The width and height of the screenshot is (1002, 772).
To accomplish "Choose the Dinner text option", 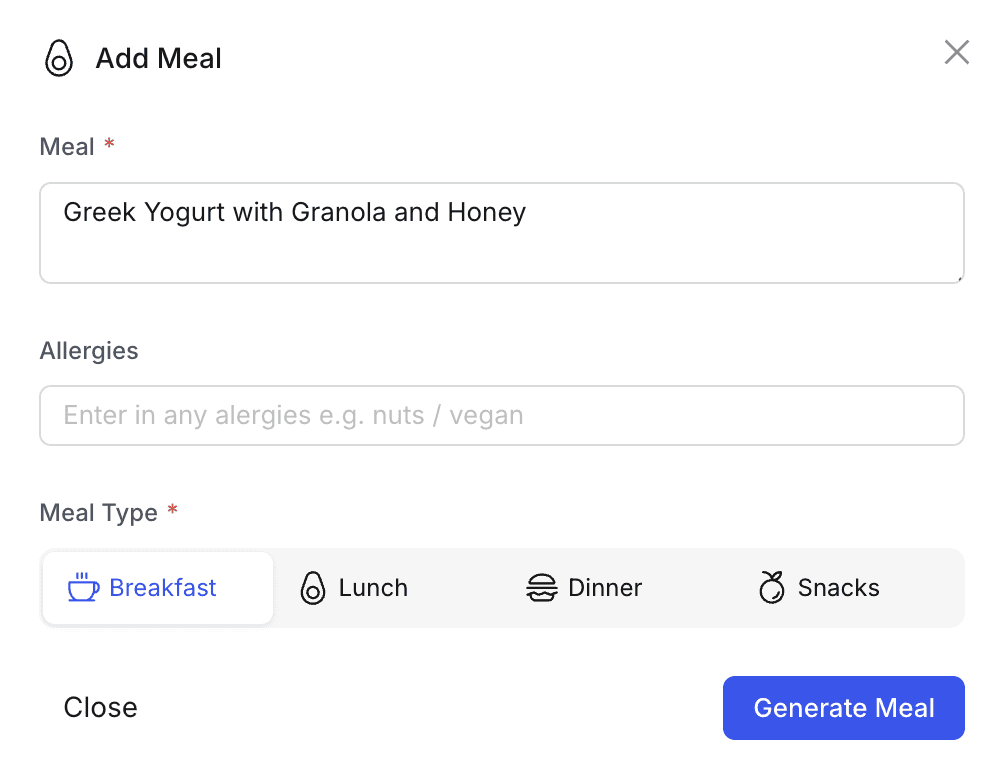I will pos(605,588).
